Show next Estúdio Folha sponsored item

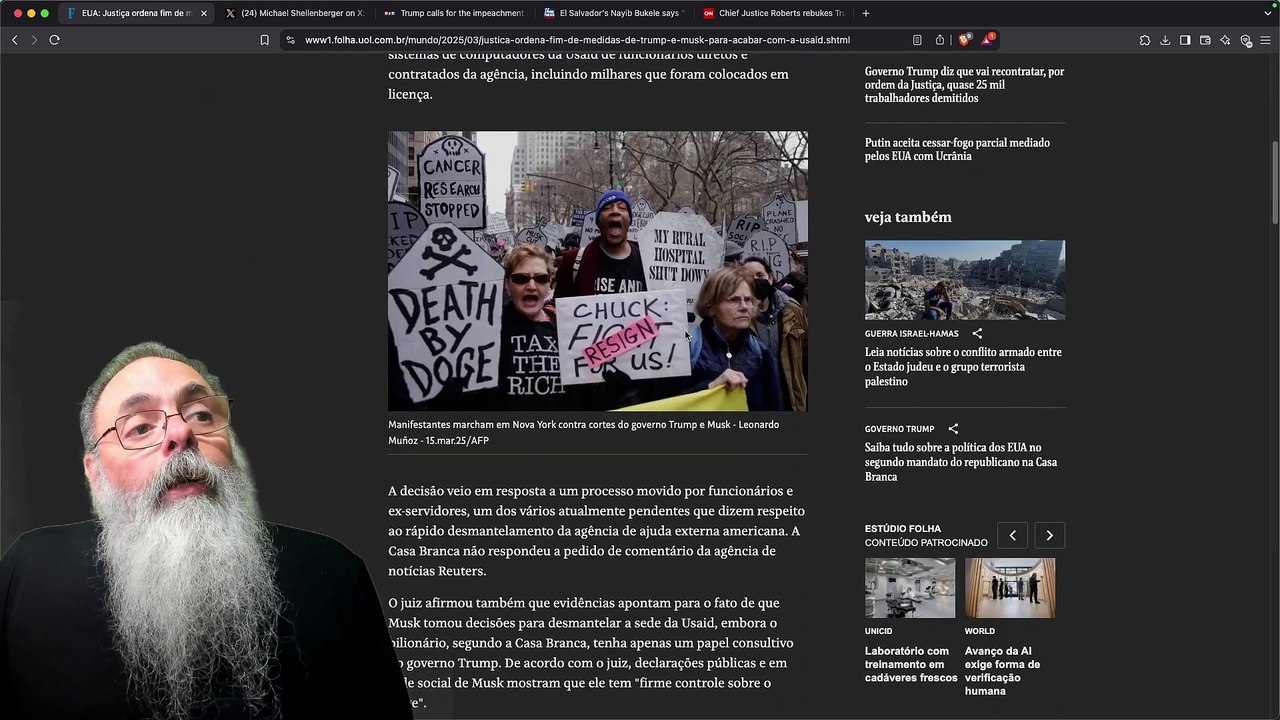(x=1049, y=535)
